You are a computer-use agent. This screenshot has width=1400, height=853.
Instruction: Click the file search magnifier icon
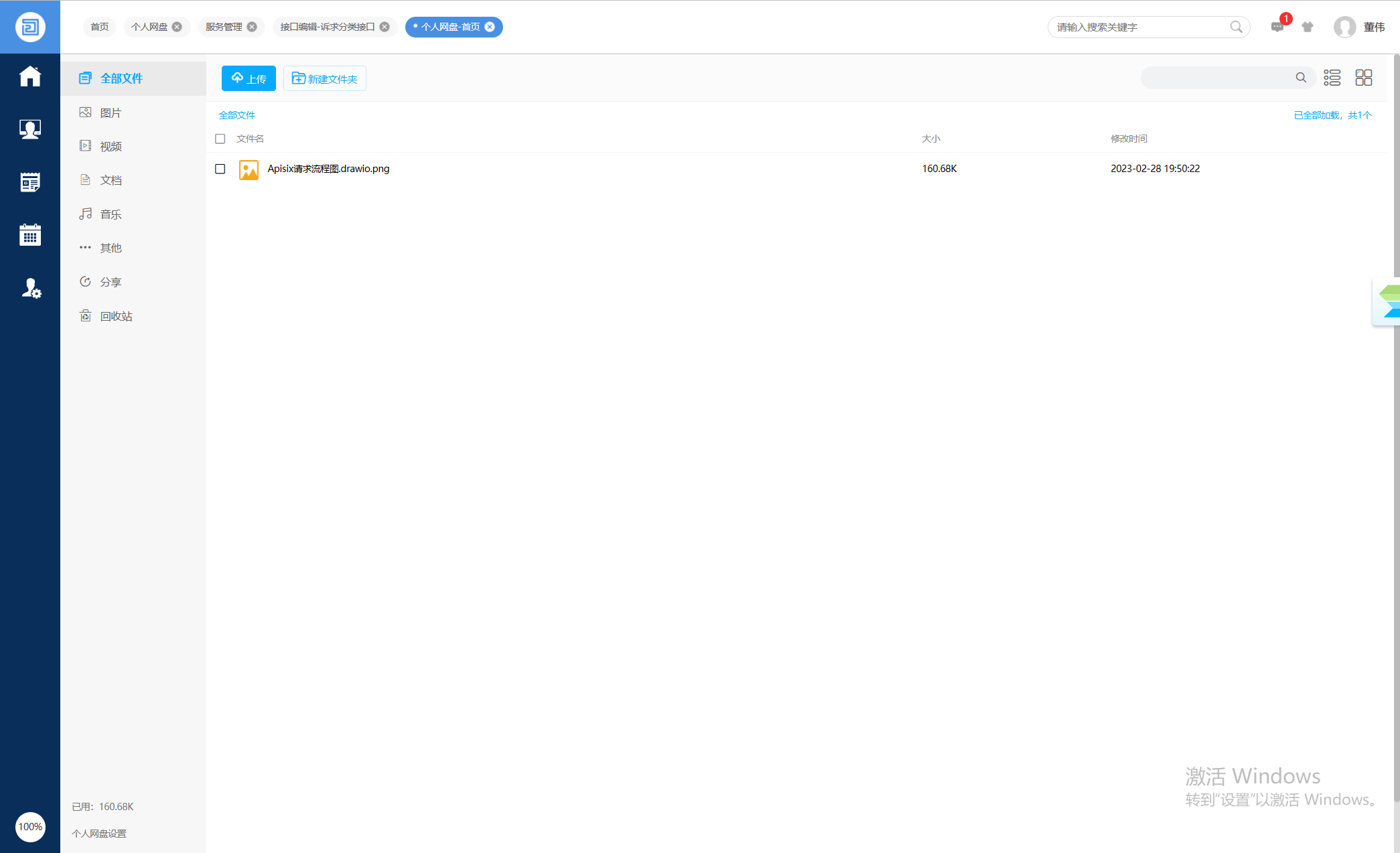[x=1300, y=78]
